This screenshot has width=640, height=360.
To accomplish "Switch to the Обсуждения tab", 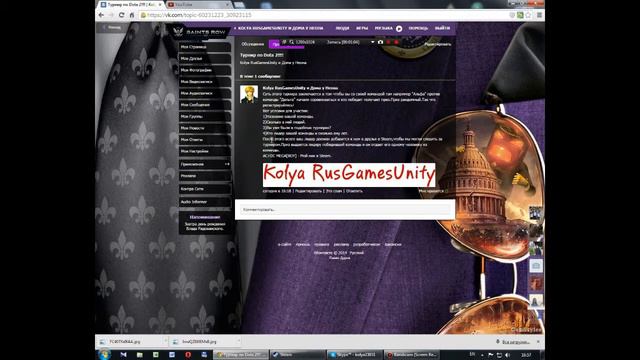I will pos(253,44).
